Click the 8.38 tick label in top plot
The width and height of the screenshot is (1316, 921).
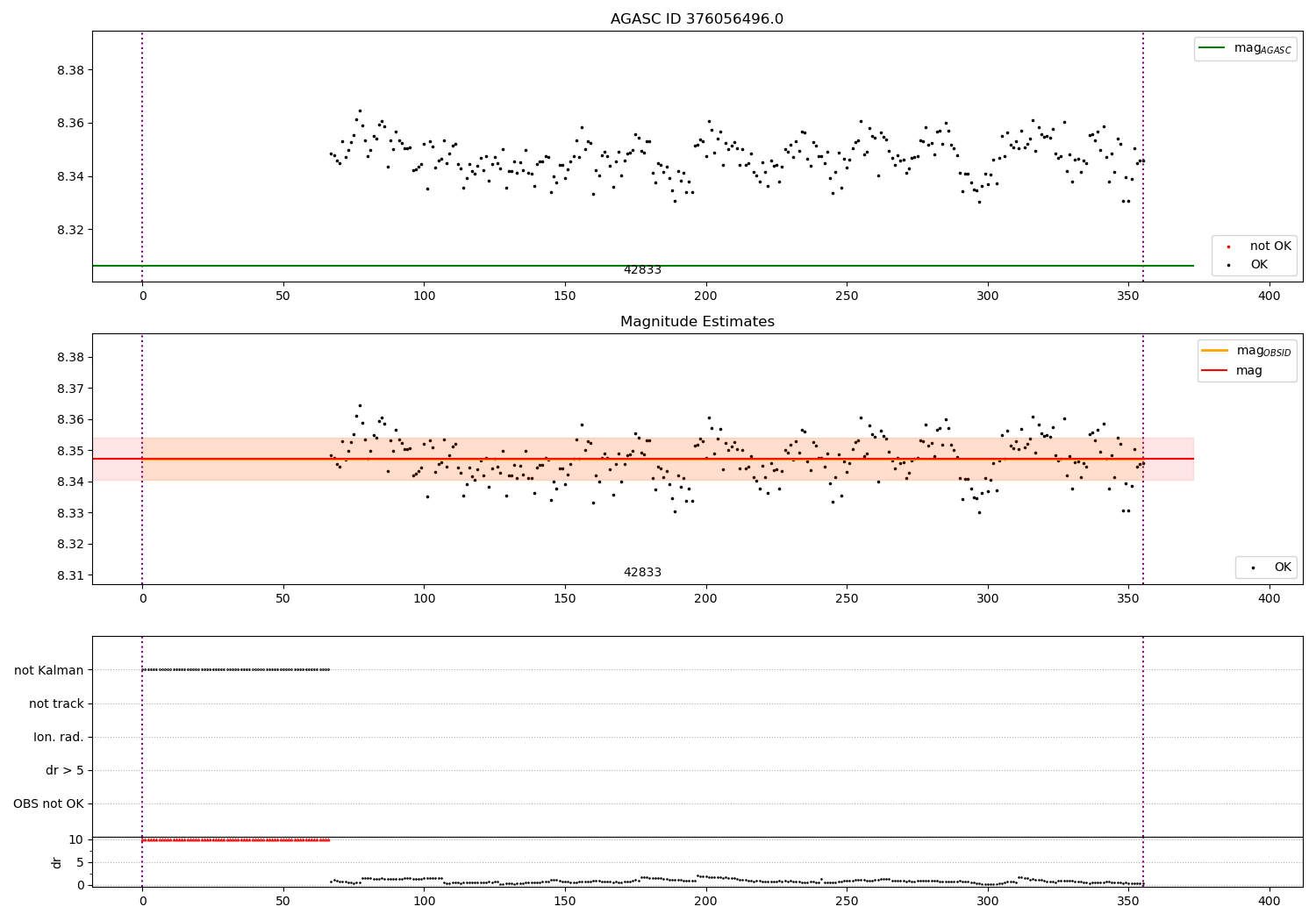pyautogui.click(x=70, y=70)
